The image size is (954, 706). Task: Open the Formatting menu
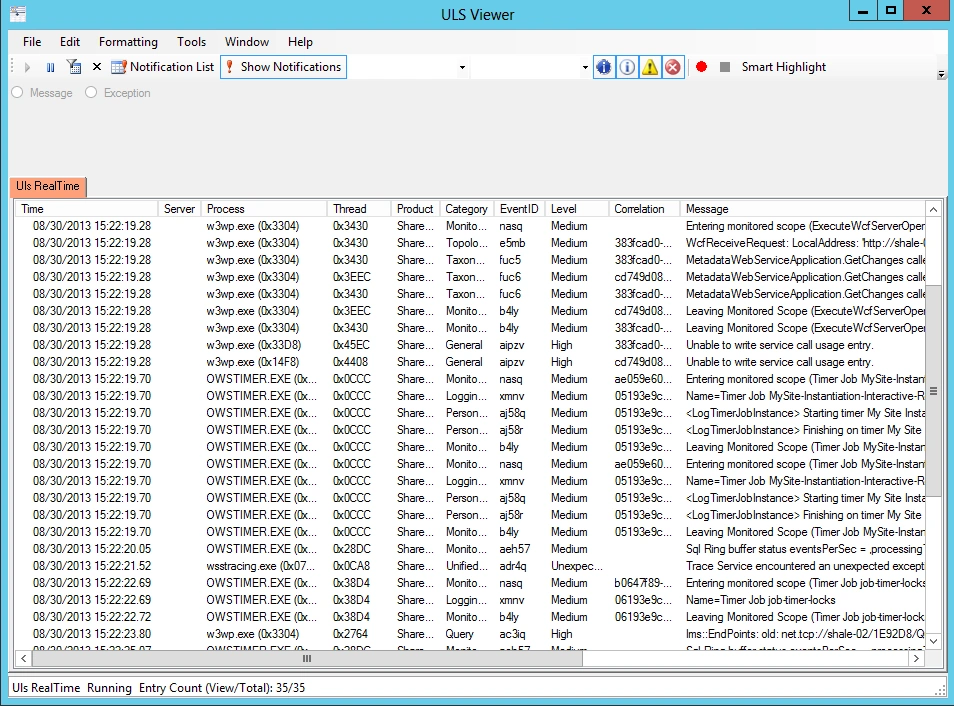128,42
